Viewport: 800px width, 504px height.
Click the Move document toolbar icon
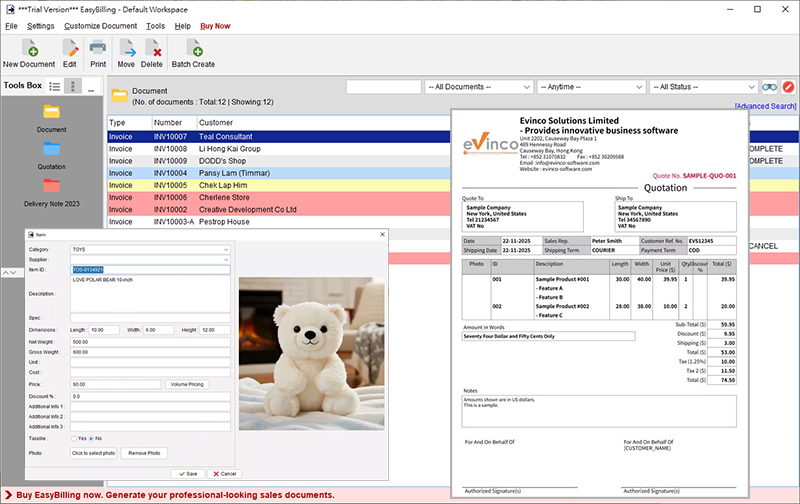click(126, 53)
